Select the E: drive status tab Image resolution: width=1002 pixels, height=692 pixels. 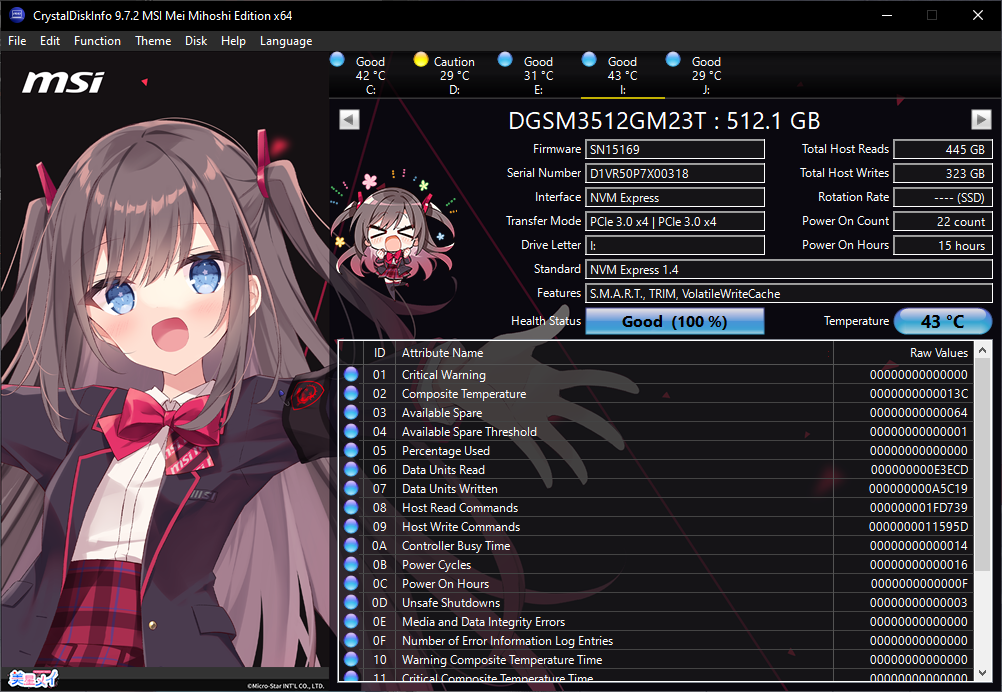pos(538,75)
